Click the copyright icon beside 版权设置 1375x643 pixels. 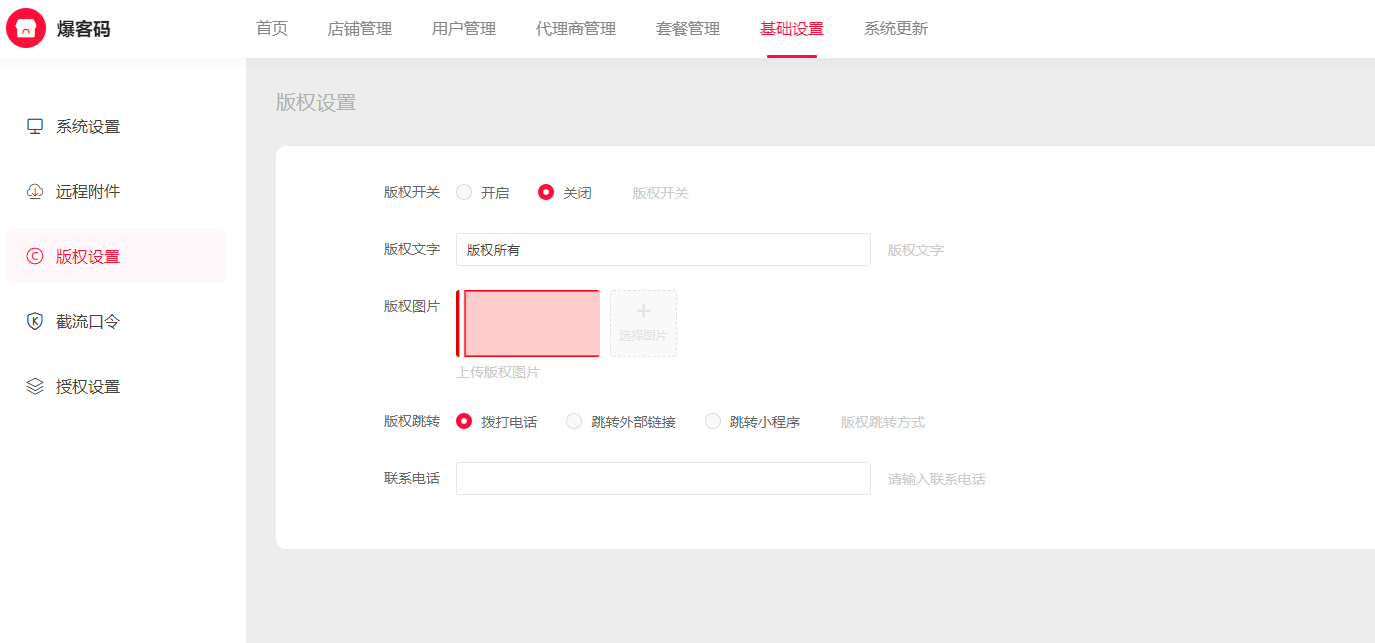tap(35, 256)
